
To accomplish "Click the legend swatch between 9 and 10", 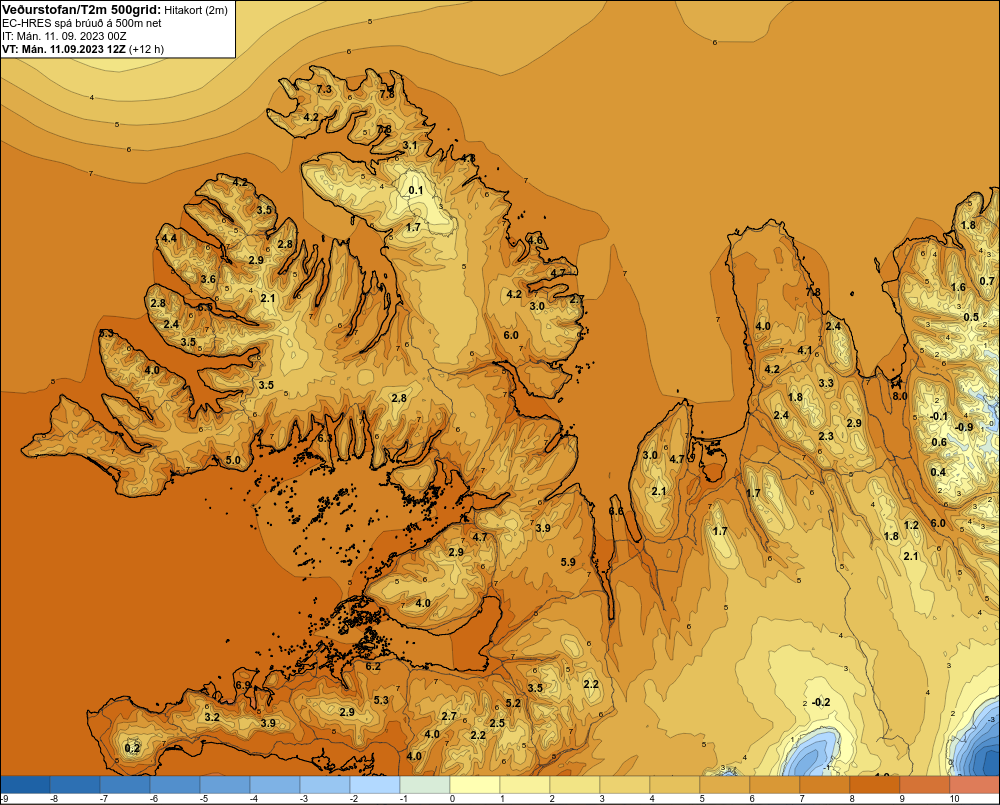I will point(925,784).
